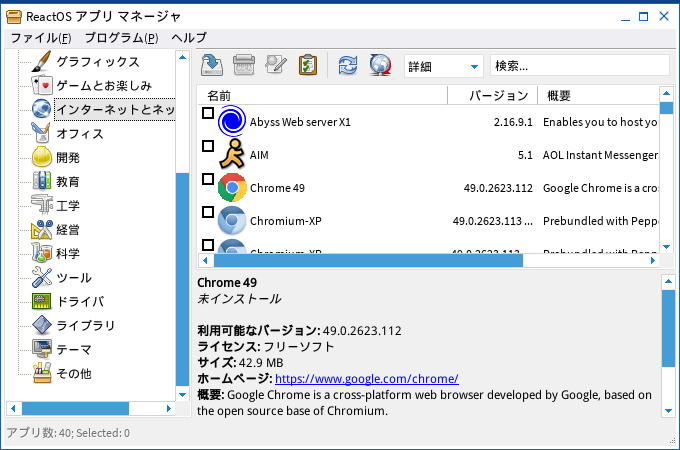Screen dimensions: 680x450
Task: Select the ゲームとお楽しみ cards icon
Action: (x=42, y=85)
